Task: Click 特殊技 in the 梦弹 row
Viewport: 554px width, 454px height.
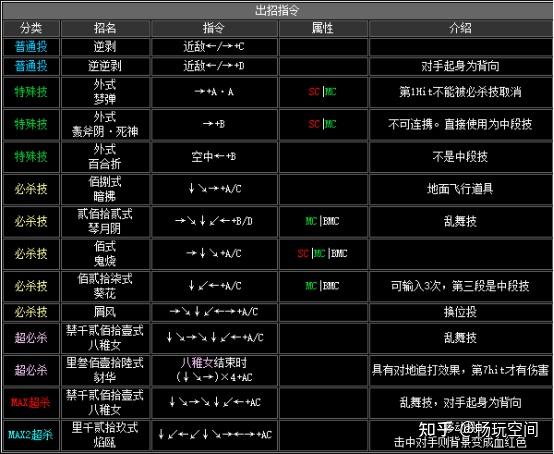Action: click(x=31, y=92)
